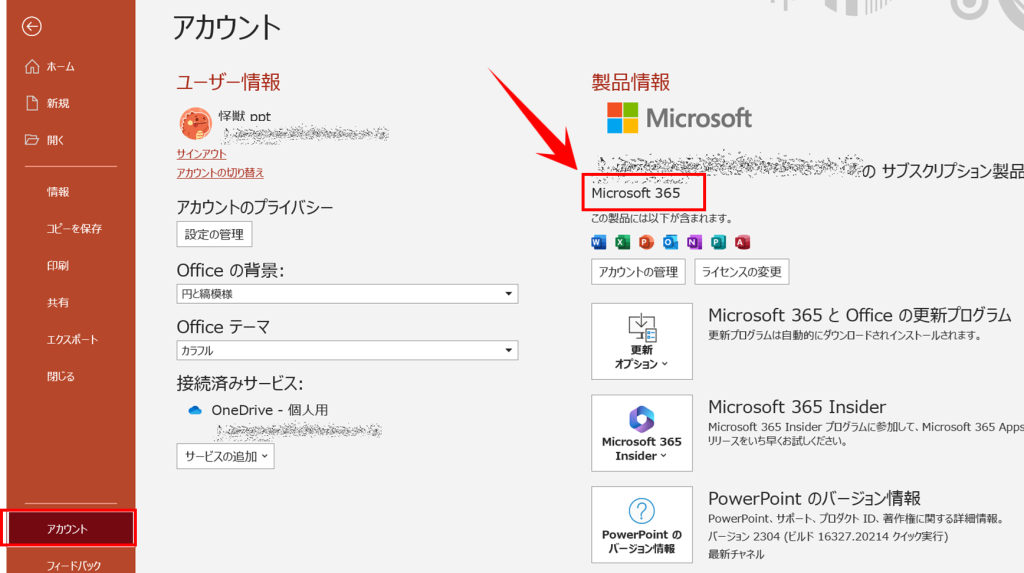This screenshot has width=1024, height=573.
Task: Click the back arrow to exit Backstage
Action: pyautogui.click(x=31, y=27)
